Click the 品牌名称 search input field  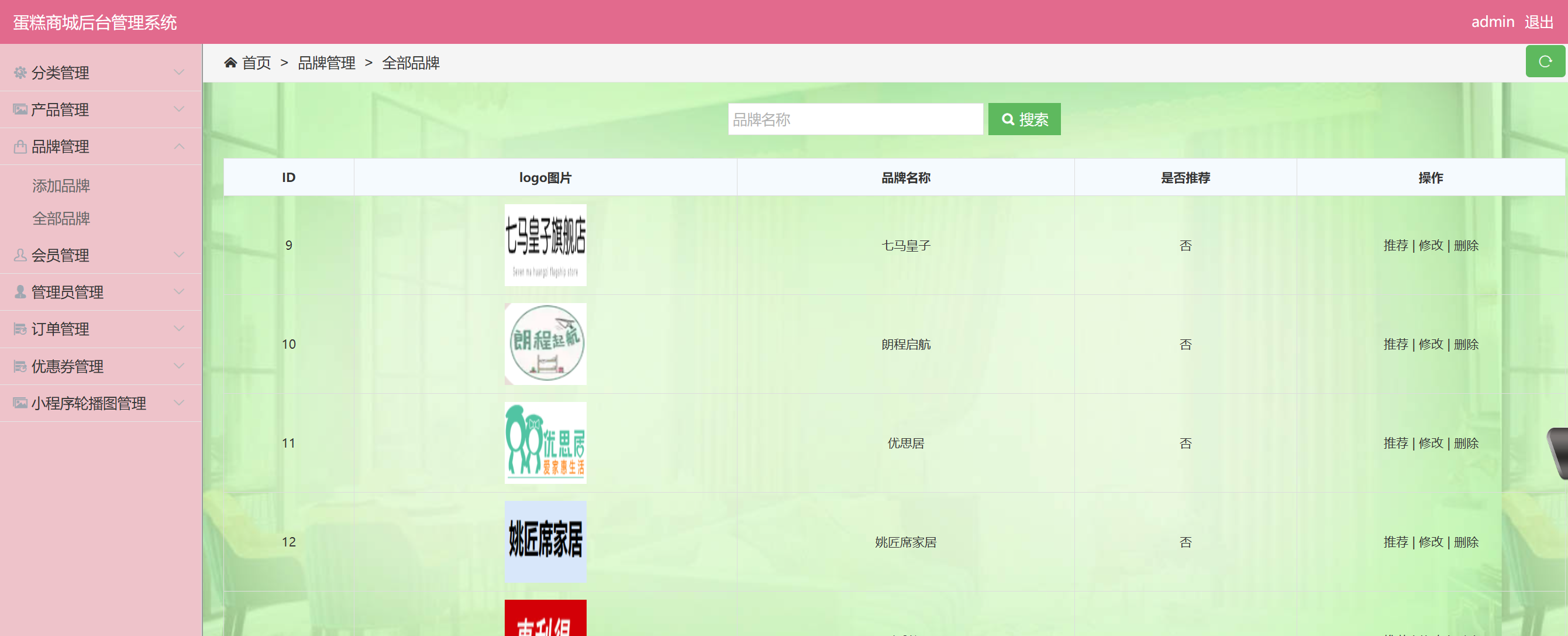855,119
